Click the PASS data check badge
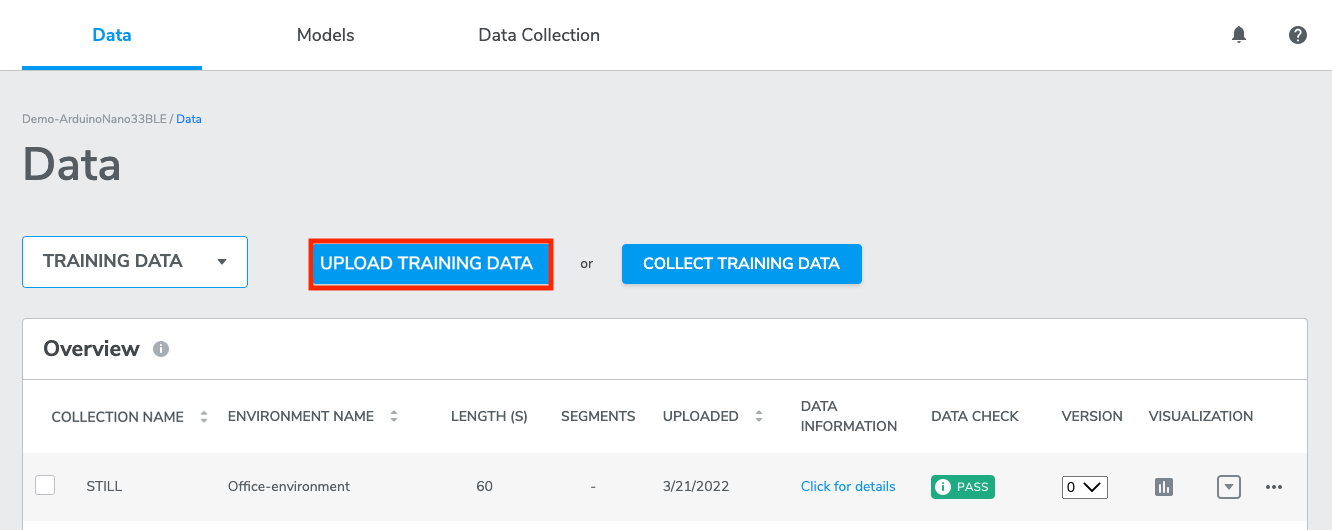This screenshot has width=1332, height=530. (x=963, y=487)
